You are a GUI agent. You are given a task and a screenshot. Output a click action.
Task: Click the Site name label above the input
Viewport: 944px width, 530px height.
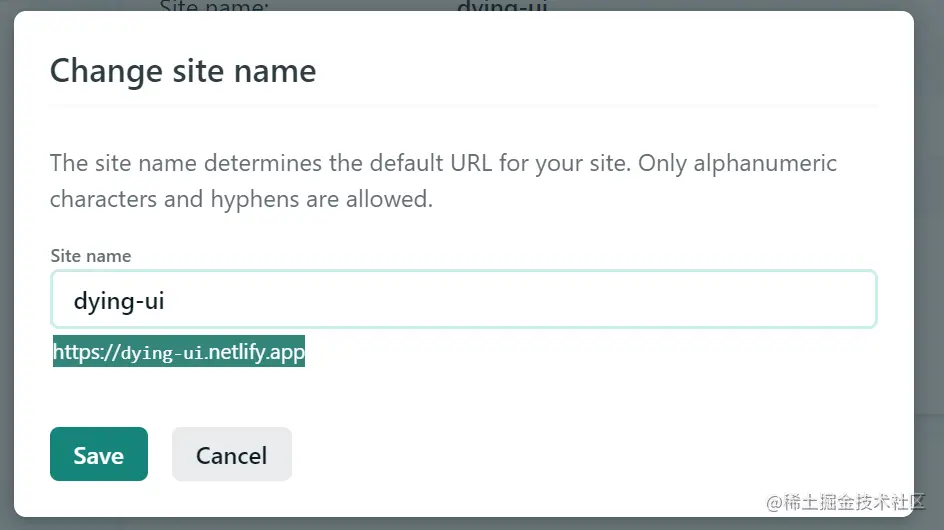(x=91, y=255)
